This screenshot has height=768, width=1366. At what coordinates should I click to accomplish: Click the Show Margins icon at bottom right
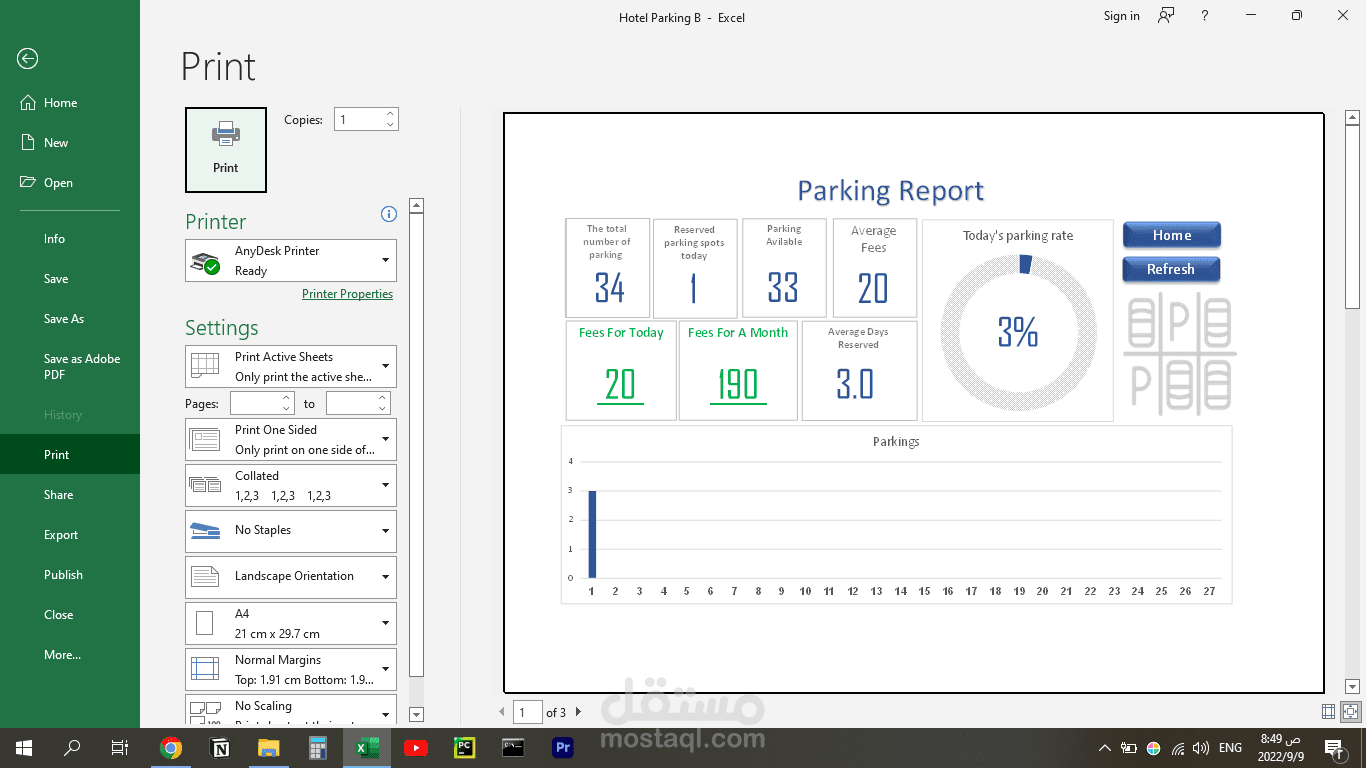(x=1328, y=712)
